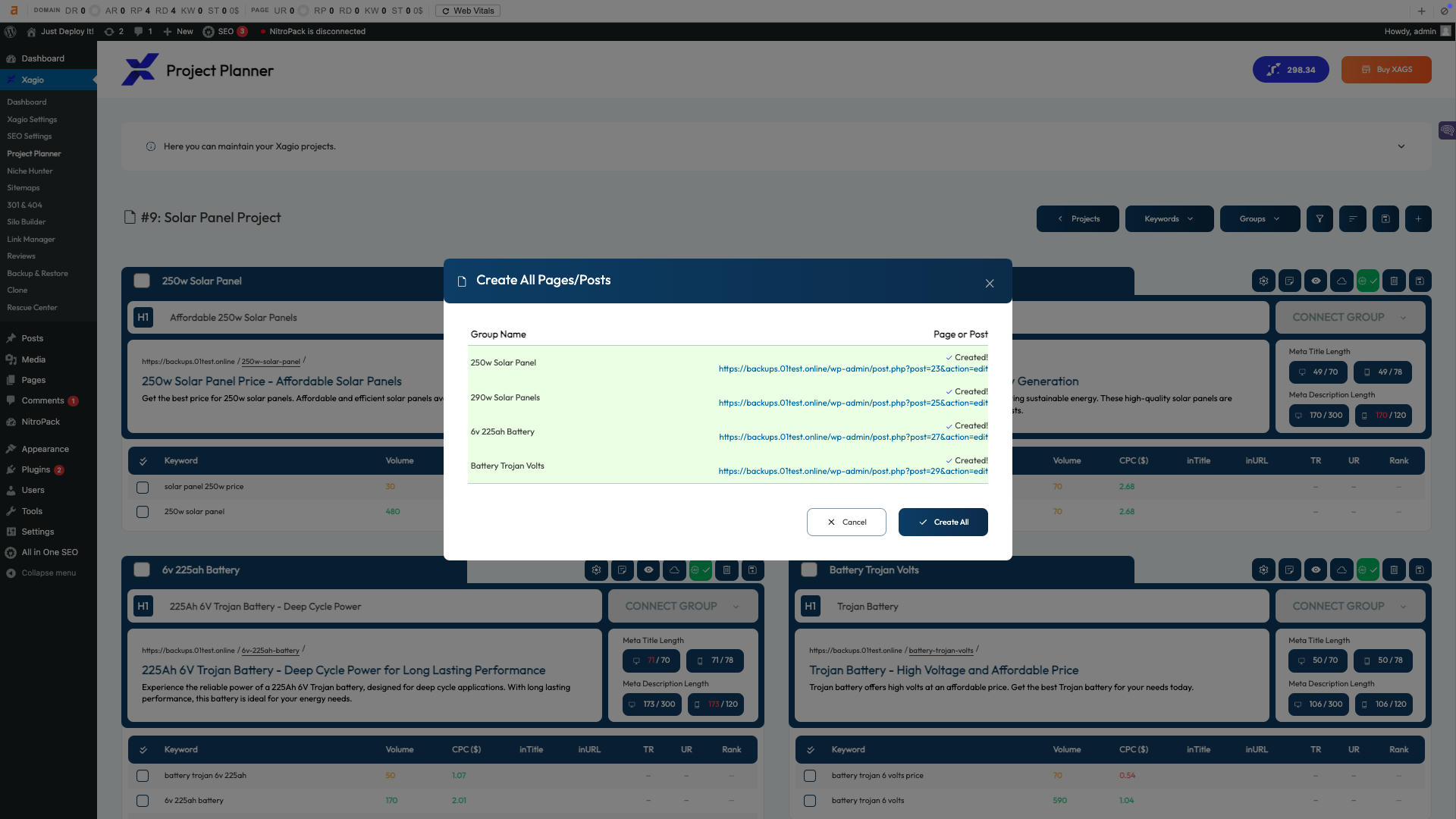
Task: Click cloud icon on Battery Trojan Volts group
Action: coord(1341,570)
